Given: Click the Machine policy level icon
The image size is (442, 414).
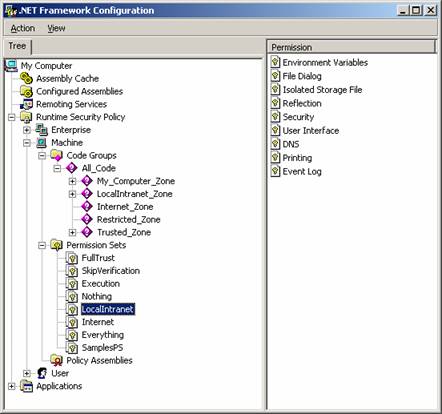Looking at the screenshot, I should tap(42, 143).
